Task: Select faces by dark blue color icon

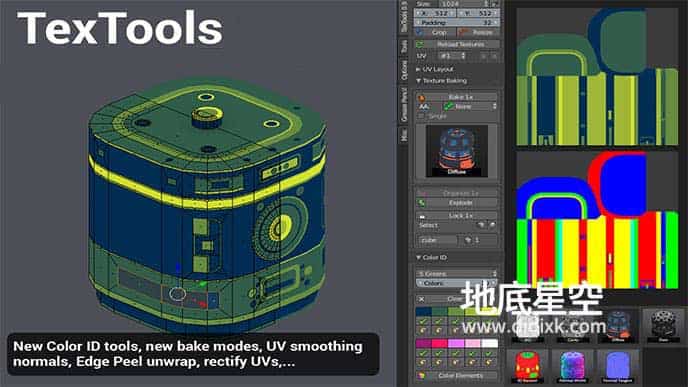Action: point(423,330)
